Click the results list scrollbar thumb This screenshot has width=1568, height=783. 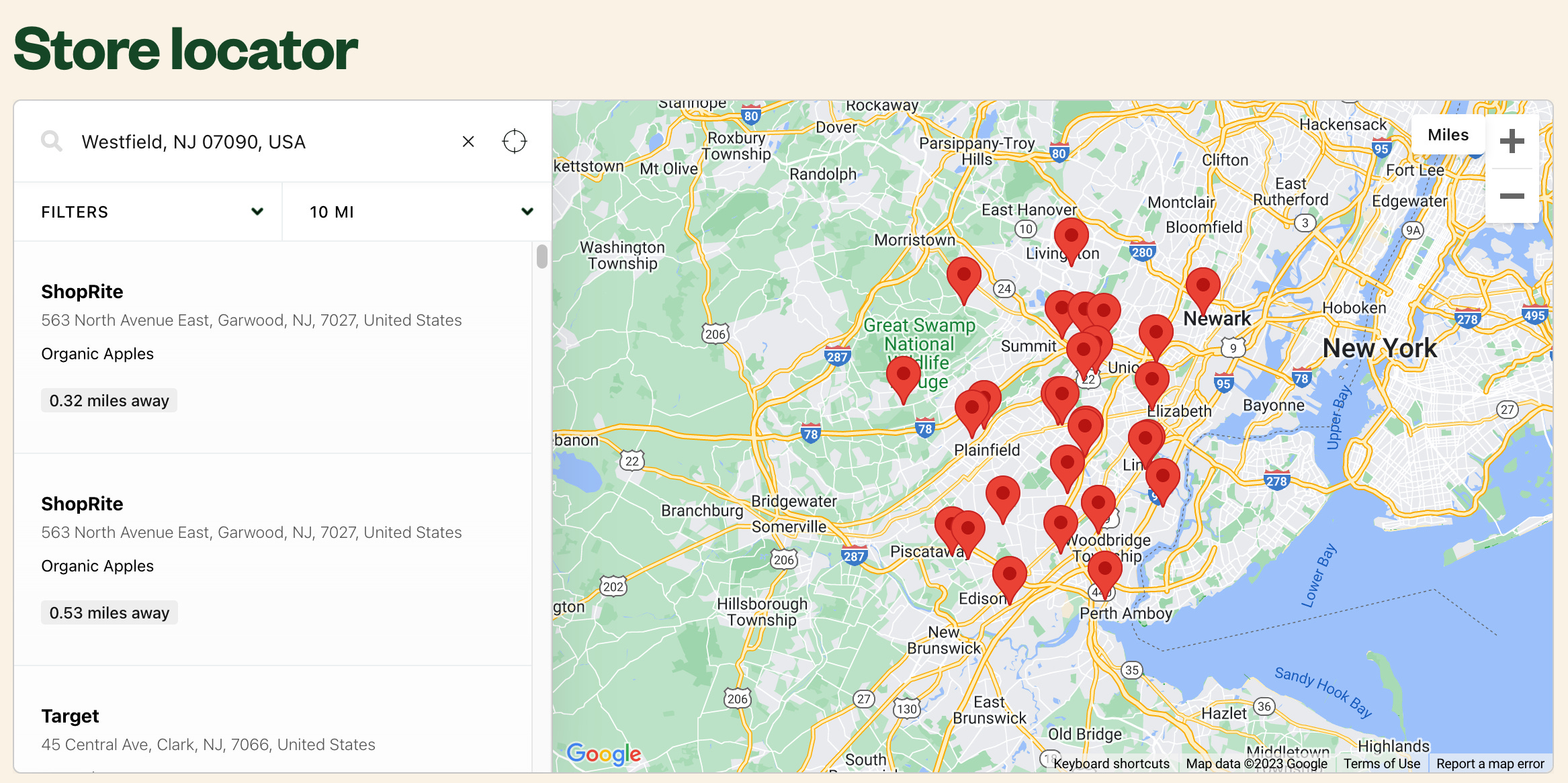tap(542, 257)
